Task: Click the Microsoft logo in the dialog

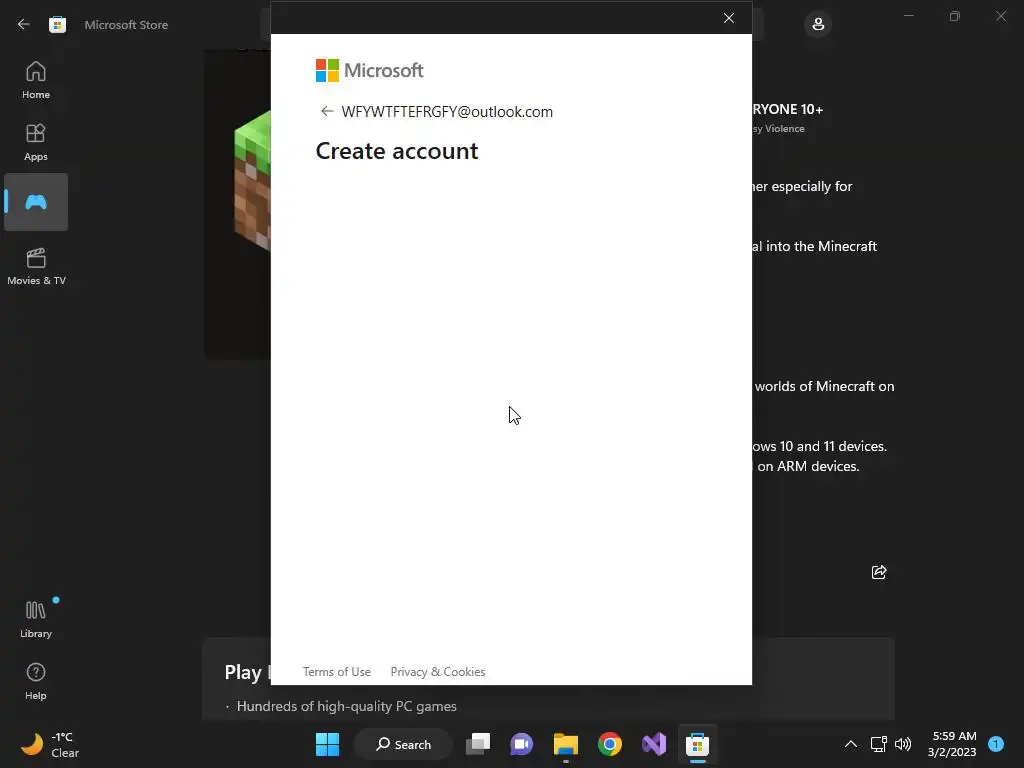Action: (370, 70)
